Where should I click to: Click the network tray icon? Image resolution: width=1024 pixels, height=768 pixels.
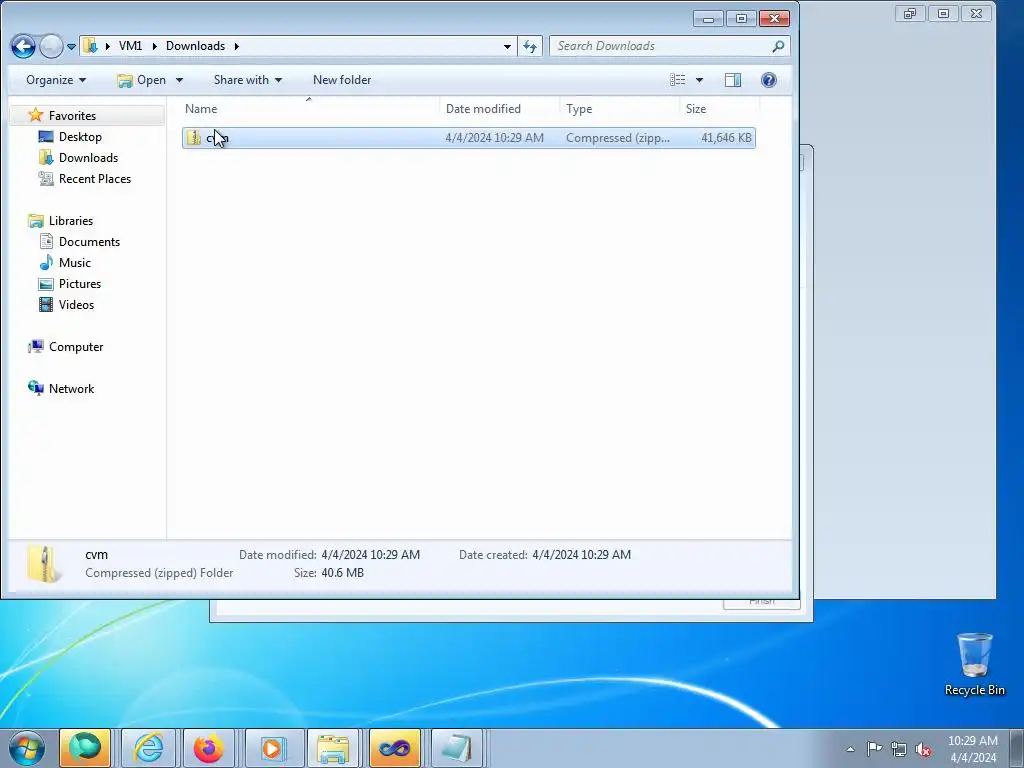[899, 749]
